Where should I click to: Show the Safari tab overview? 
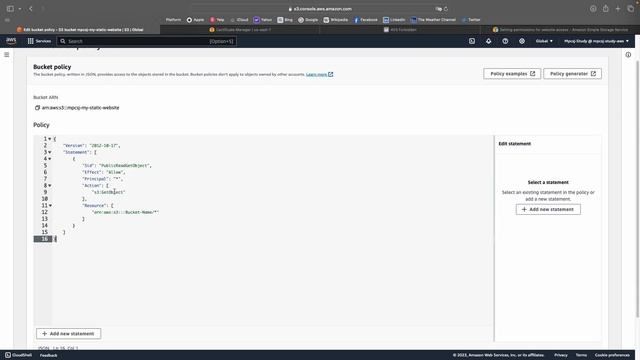tap(631, 9)
